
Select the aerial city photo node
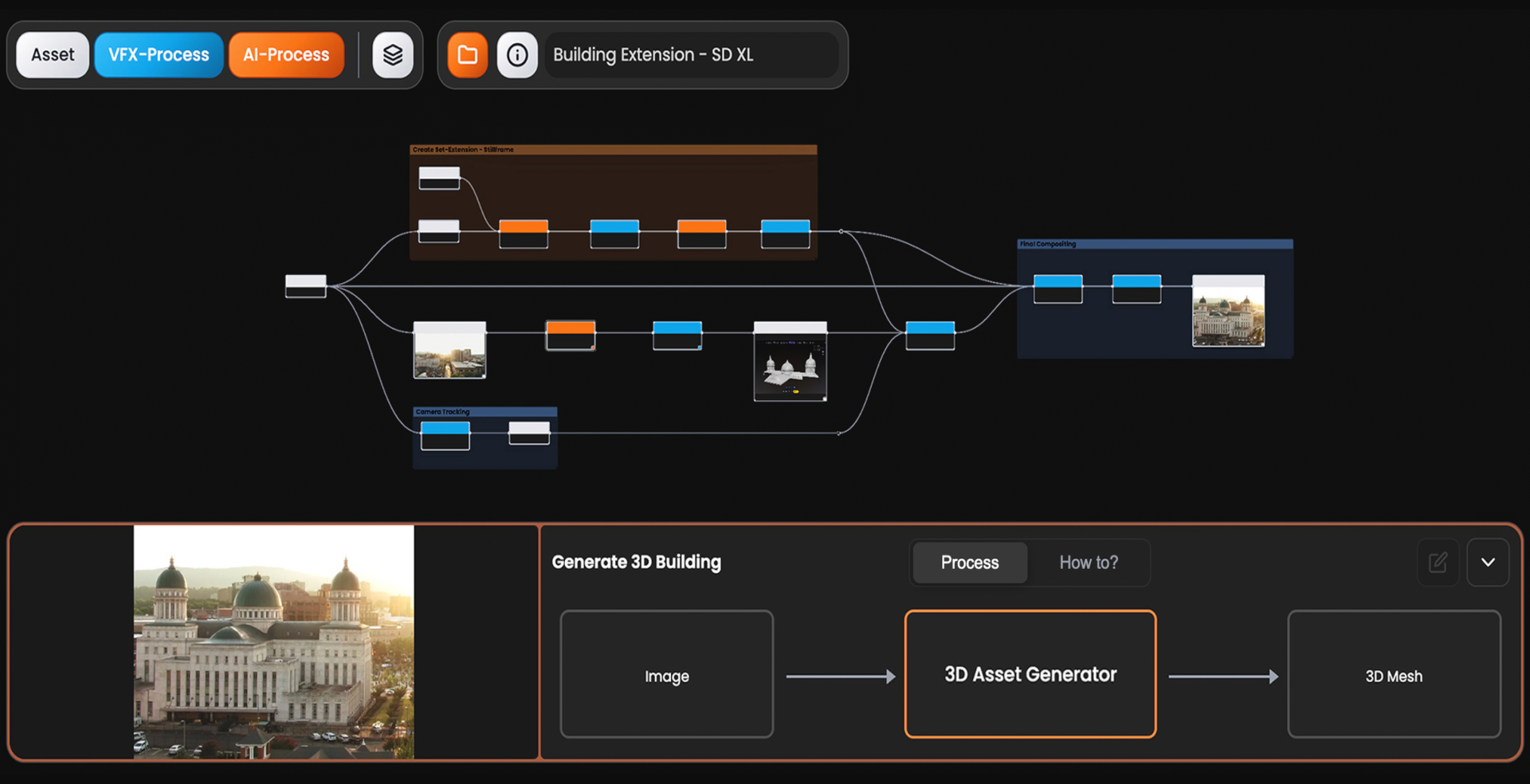tap(449, 351)
